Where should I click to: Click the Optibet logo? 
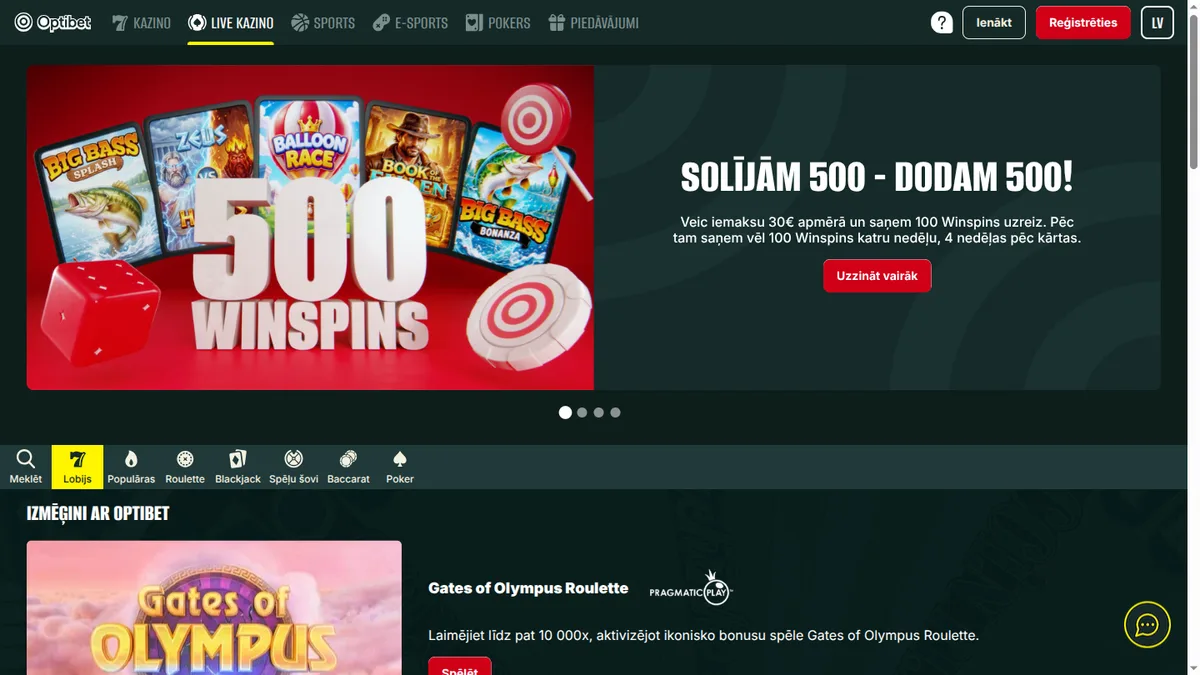53,22
